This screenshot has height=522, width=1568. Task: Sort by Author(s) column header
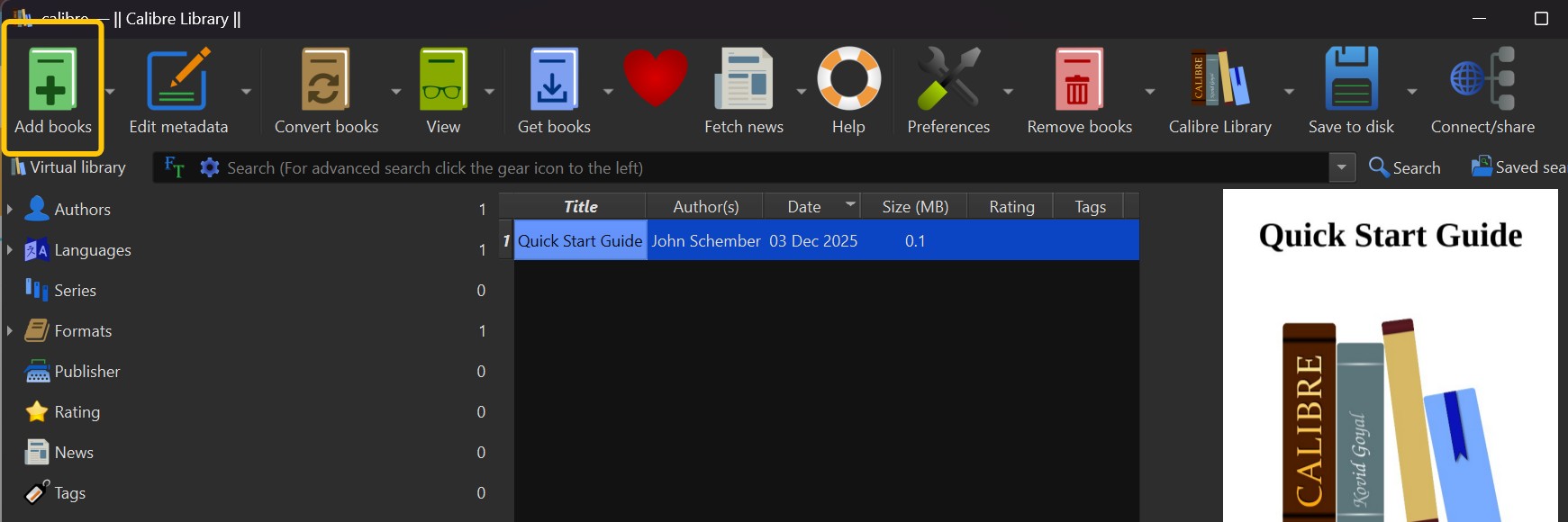click(x=705, y=206)
